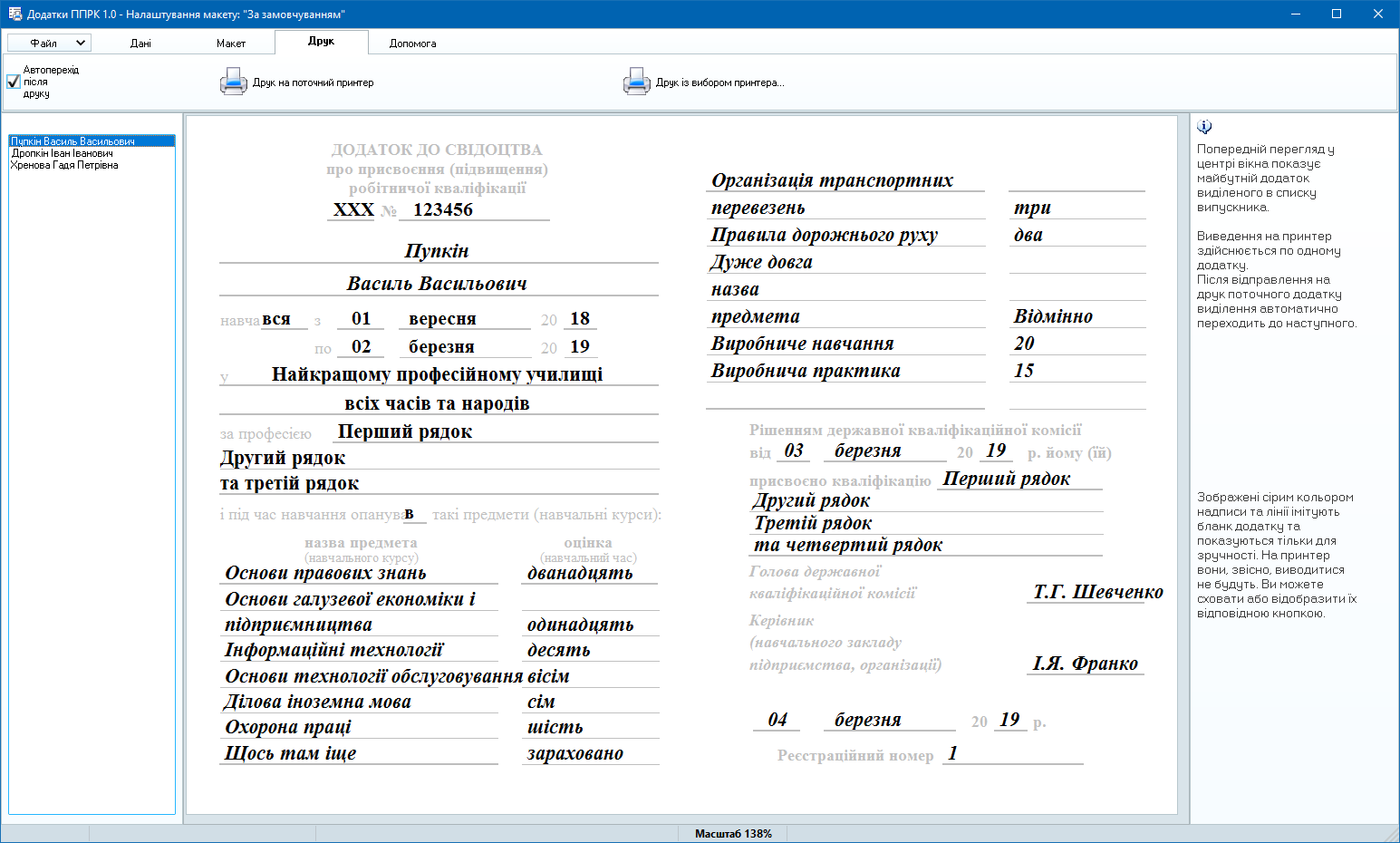Maximize the application window

pyautogui.click(x=1337, y=15)
